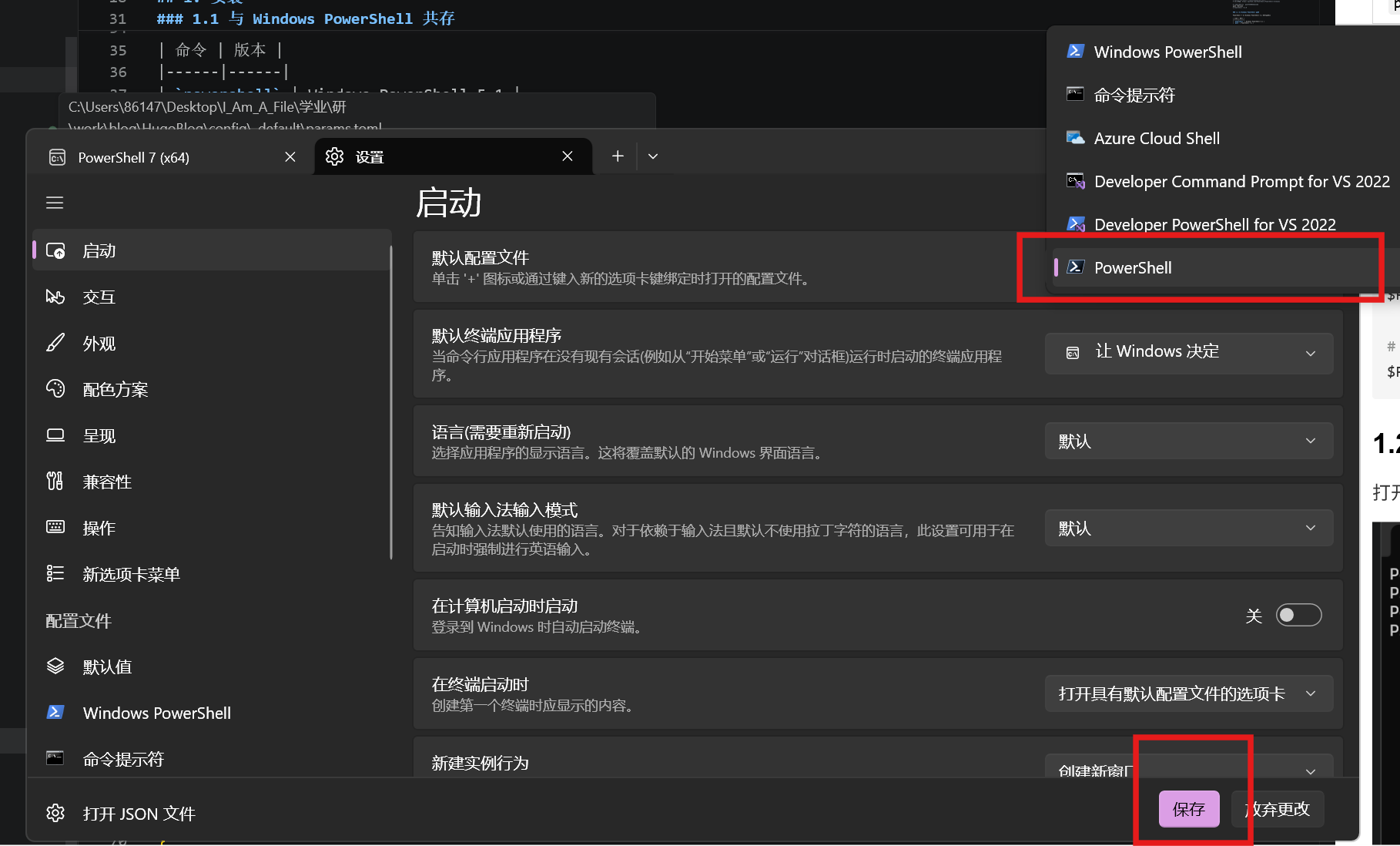Viewport: 1400px width, 846px height.
Task: Go to 操作 actions settings
Action: tap(212, 528)
